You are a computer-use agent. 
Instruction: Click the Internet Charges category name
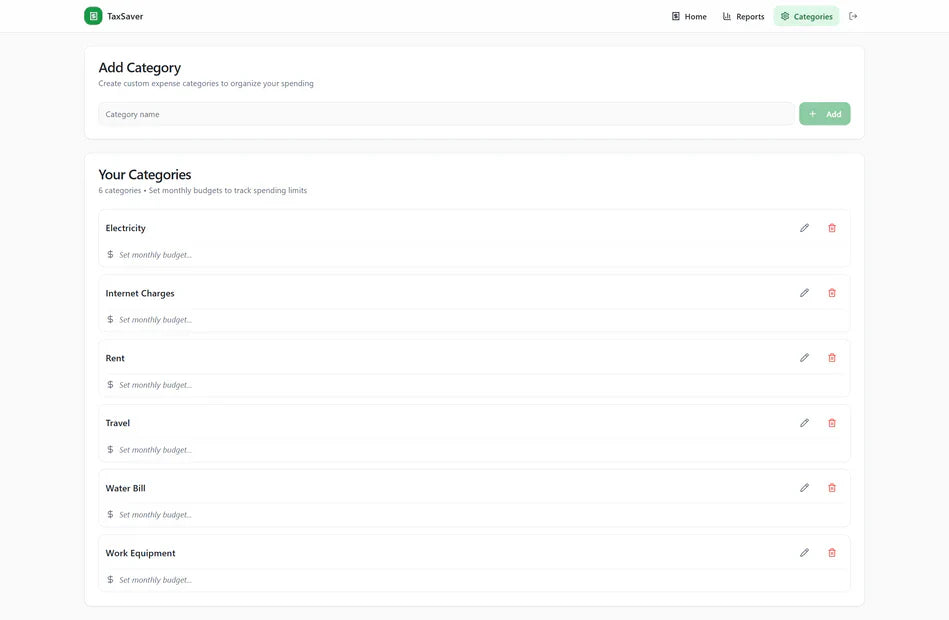click(x=140, y=293)
